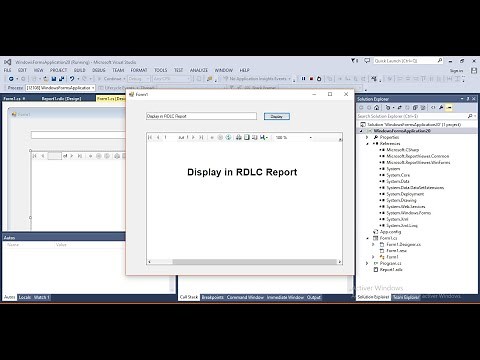Select WindowsFormsApplication20 project node
Image resolution: width=480 pixels, height=360 pixels.
(402, 131)
